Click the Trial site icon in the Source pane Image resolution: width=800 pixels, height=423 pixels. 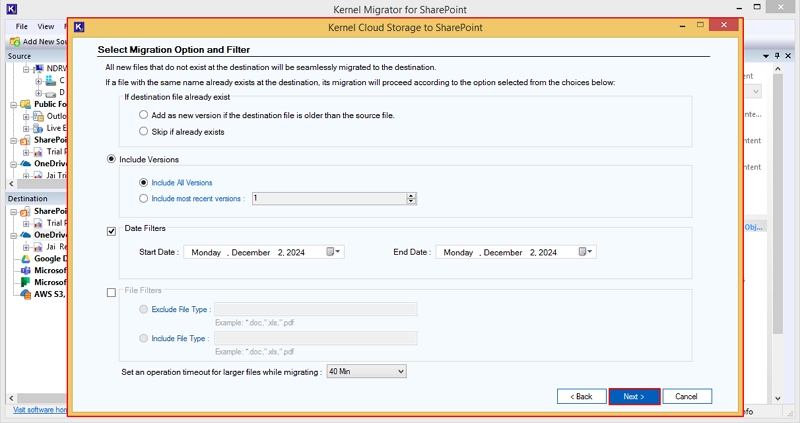[x=38, y=152]
